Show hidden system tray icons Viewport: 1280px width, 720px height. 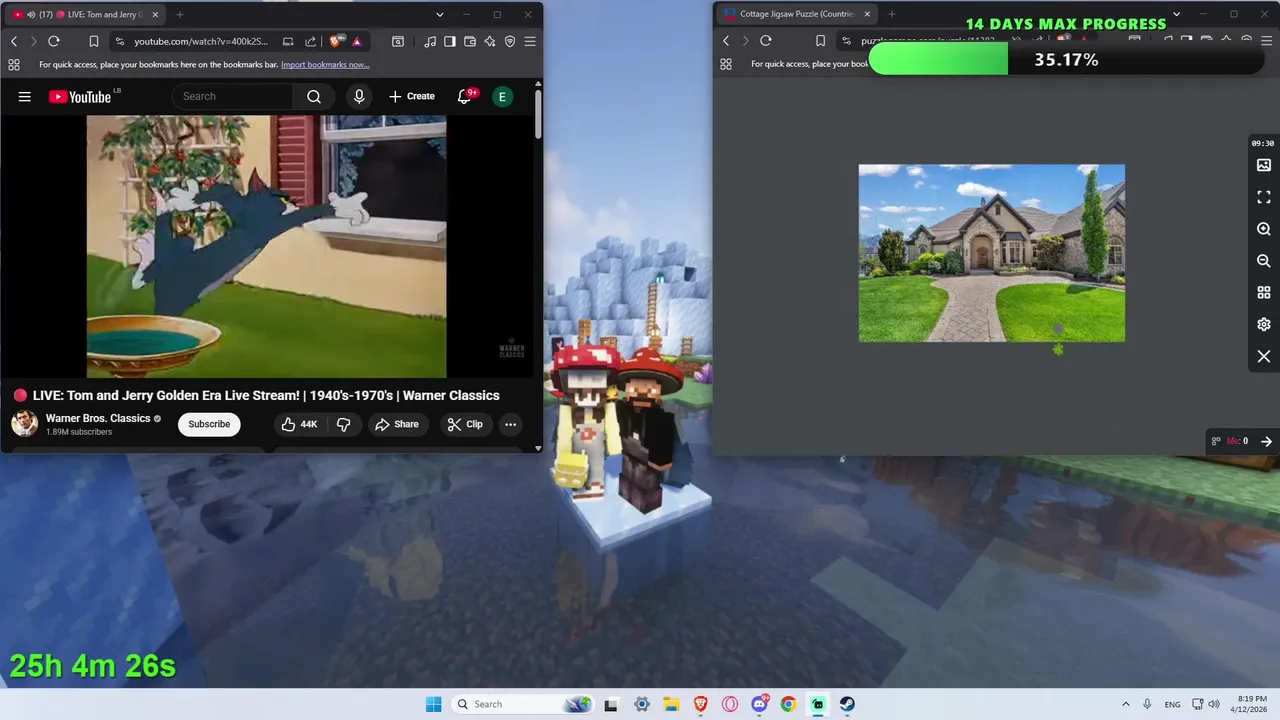click(1126, 704)
